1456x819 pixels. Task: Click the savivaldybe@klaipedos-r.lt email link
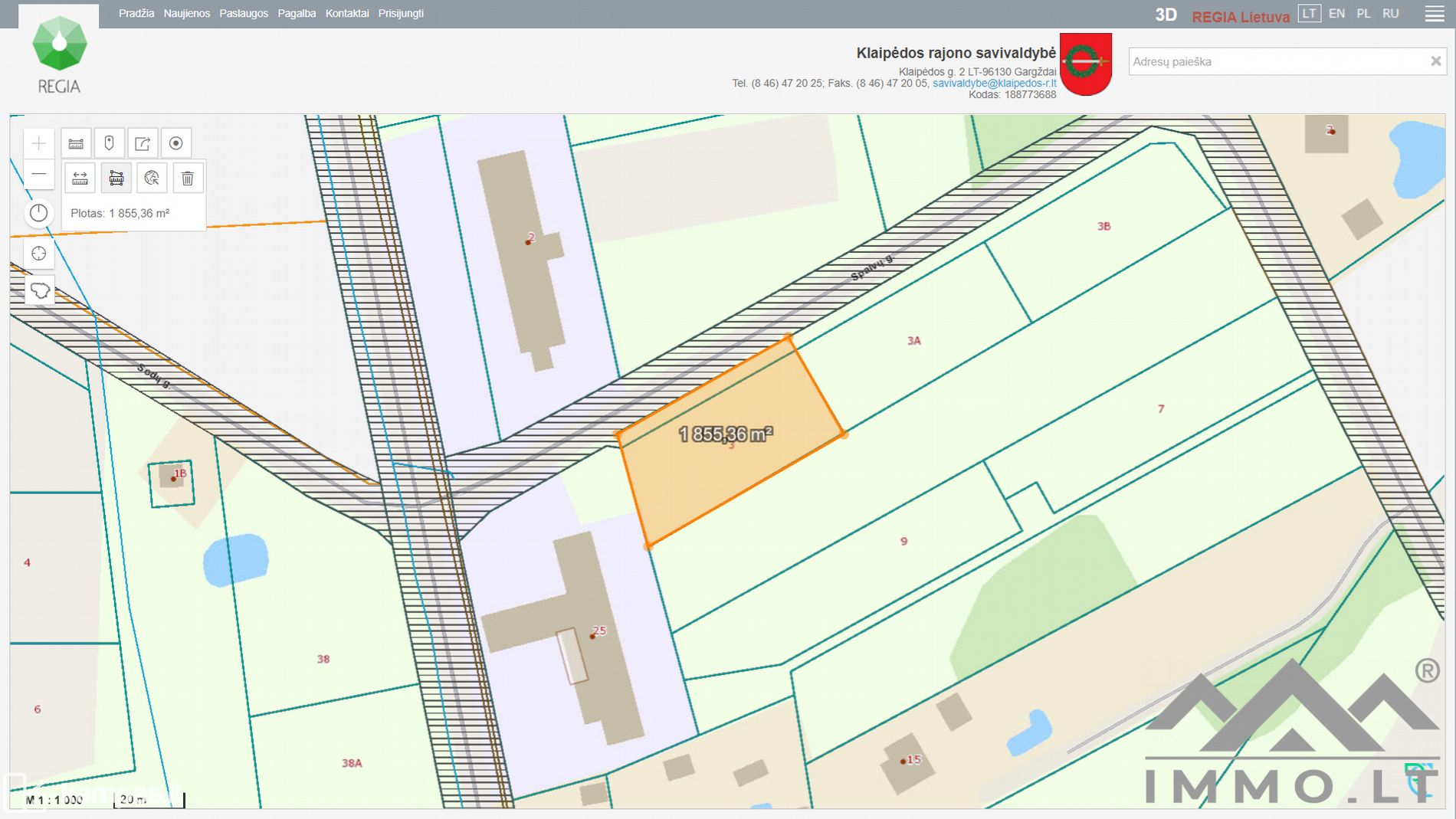click(x=994, y=84)
